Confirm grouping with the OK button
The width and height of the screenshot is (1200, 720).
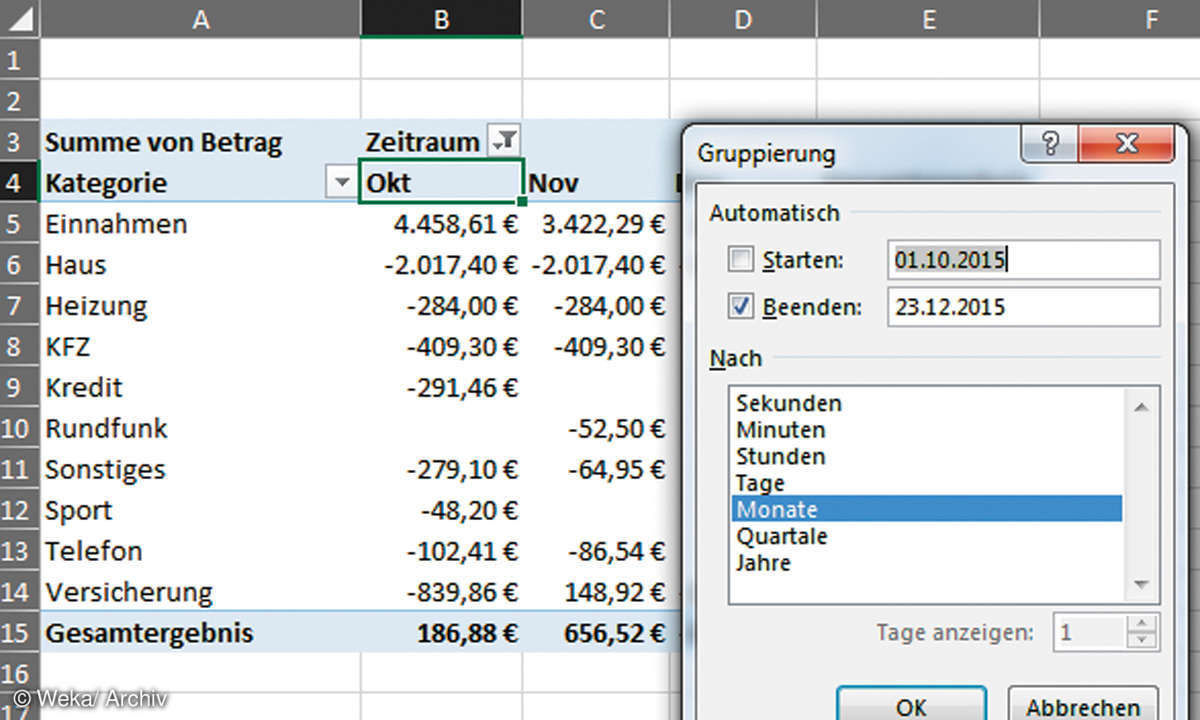[911, 706]
